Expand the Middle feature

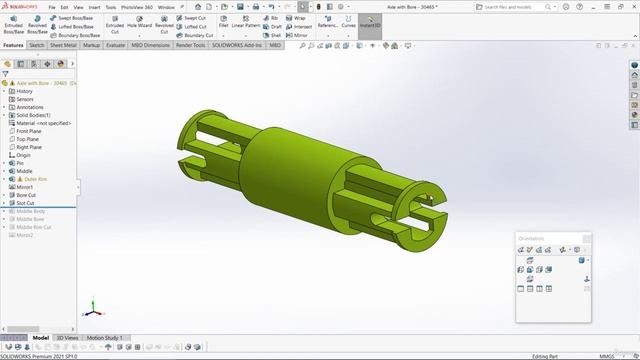coord(4,171)
